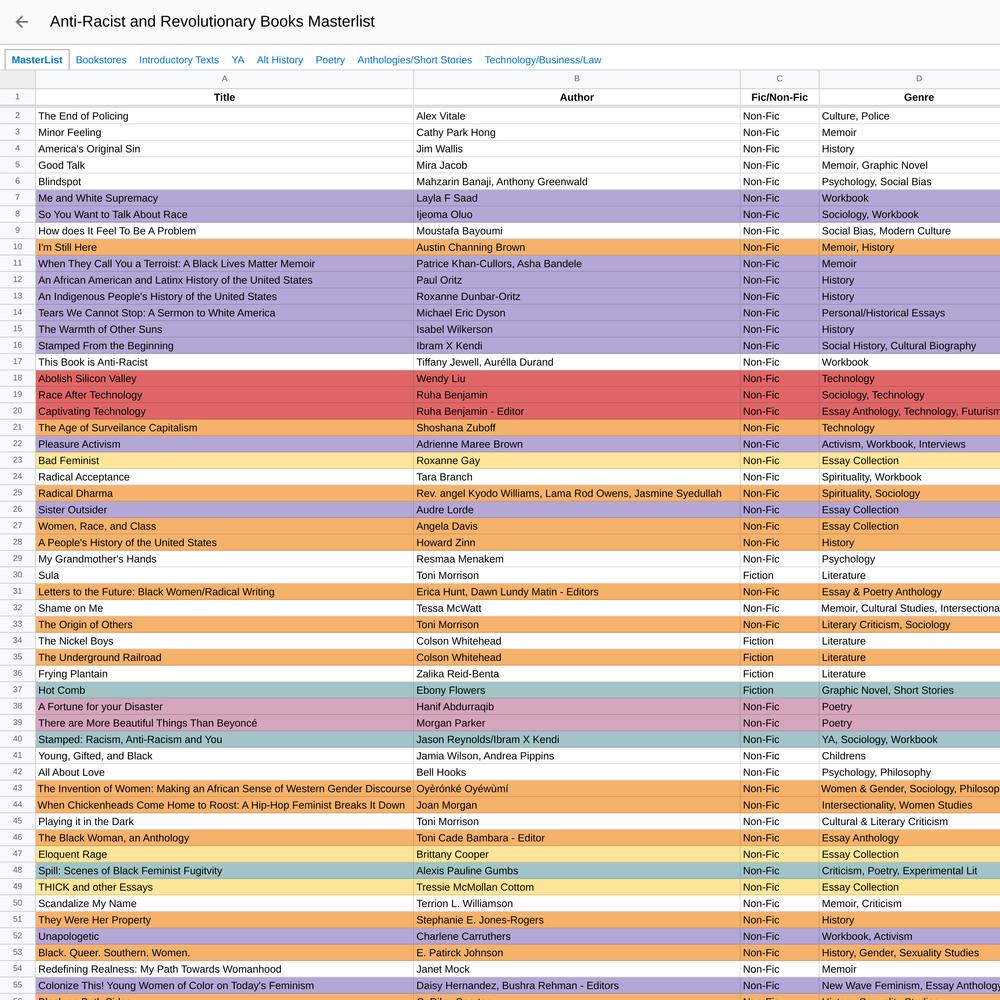Select the "Hot Comb" title cell
This screenshot has height=1000, width=1000.
[x=224, y=691]
